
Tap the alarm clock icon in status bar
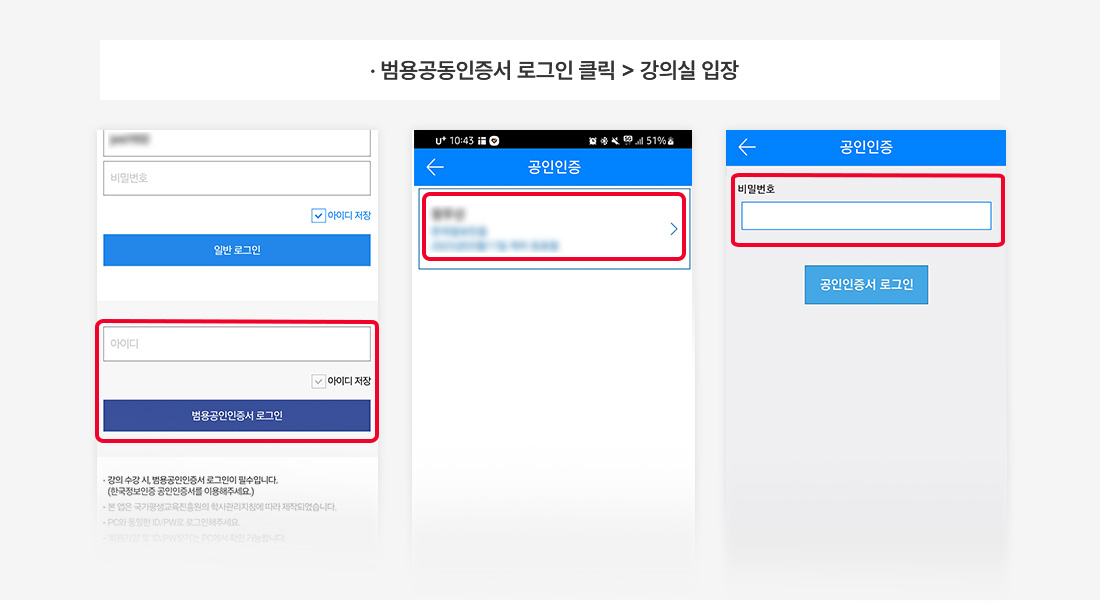click(x=593, y=141)
